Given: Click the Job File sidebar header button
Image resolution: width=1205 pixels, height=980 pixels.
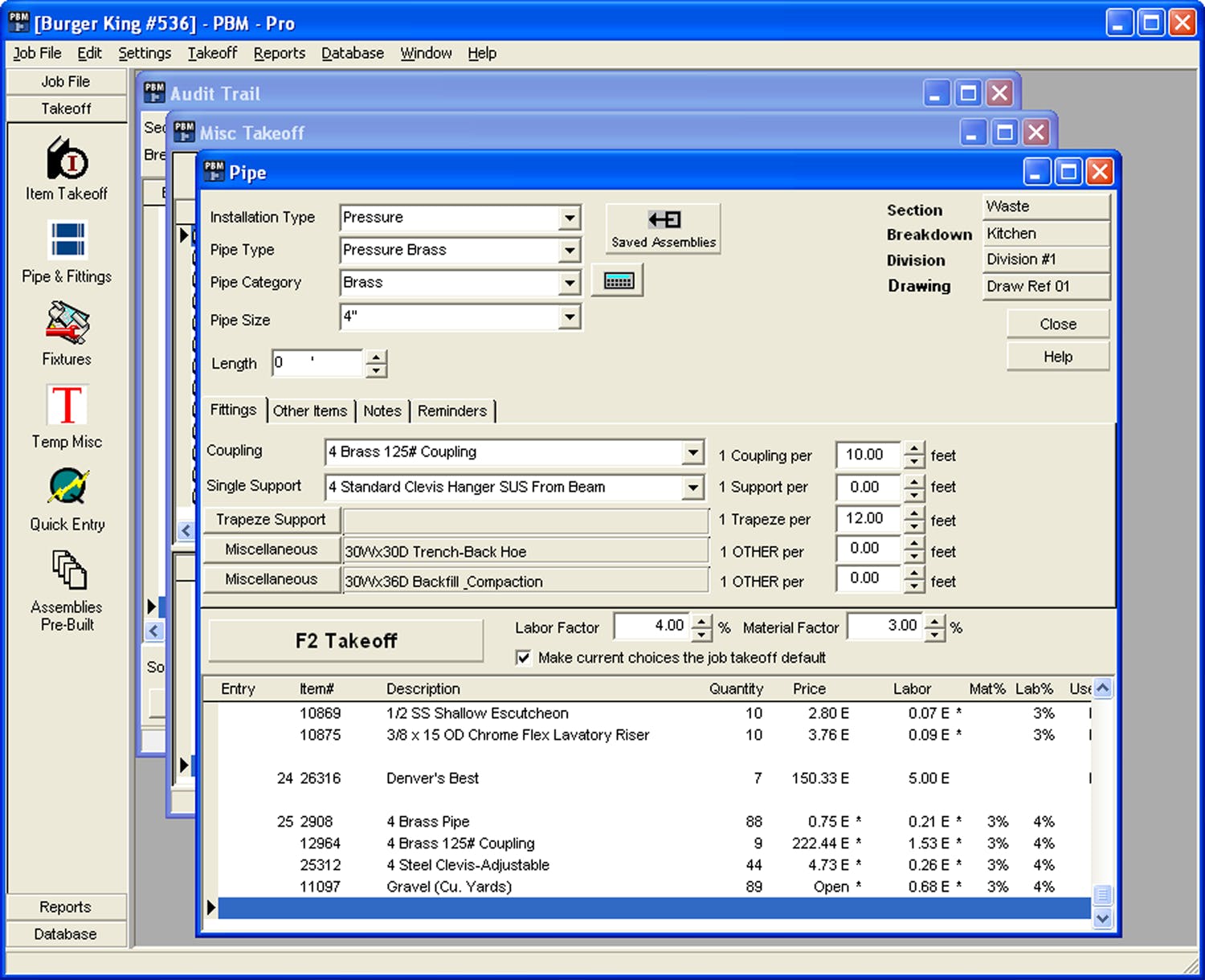Looking at the screenshot, I should click(66, 82).
